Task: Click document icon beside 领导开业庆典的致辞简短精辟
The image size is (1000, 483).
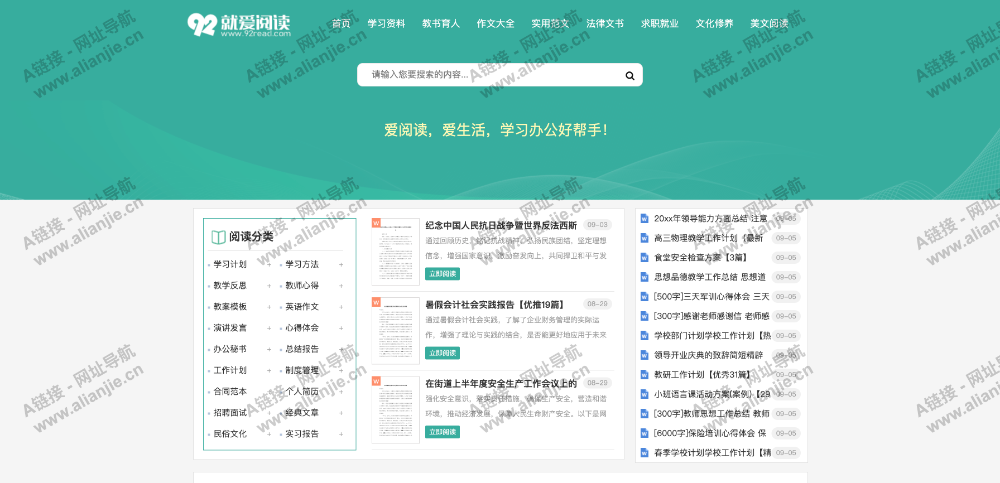Action: 645,355
